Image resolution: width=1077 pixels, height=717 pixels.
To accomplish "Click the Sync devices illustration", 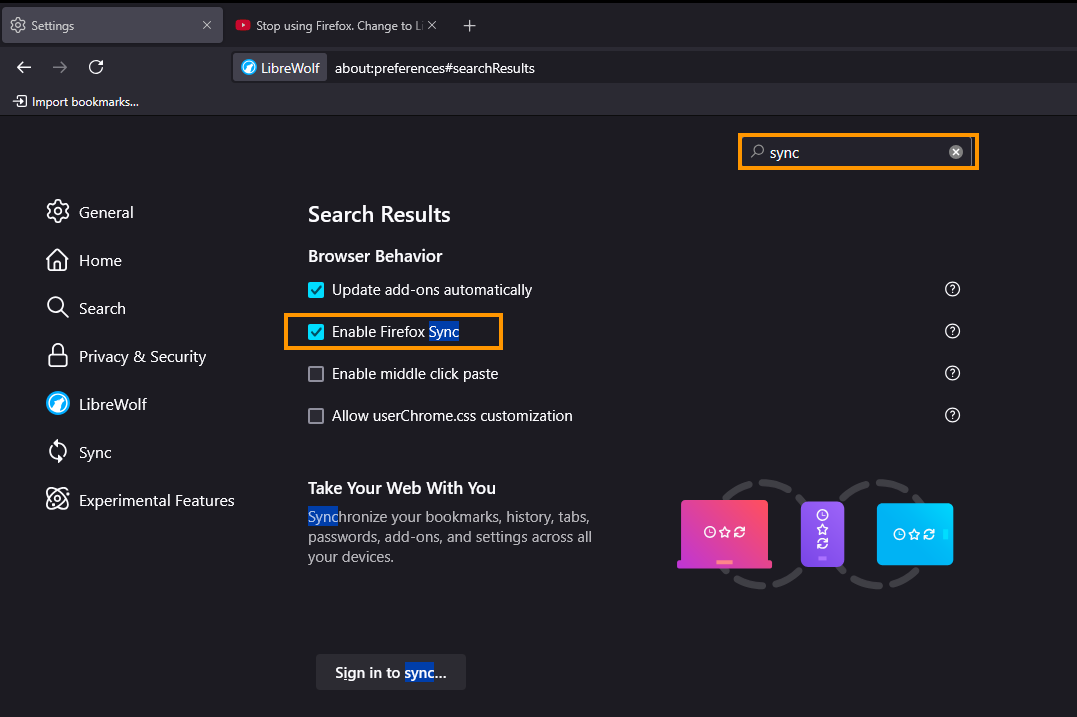I will [x=815, y=534].
